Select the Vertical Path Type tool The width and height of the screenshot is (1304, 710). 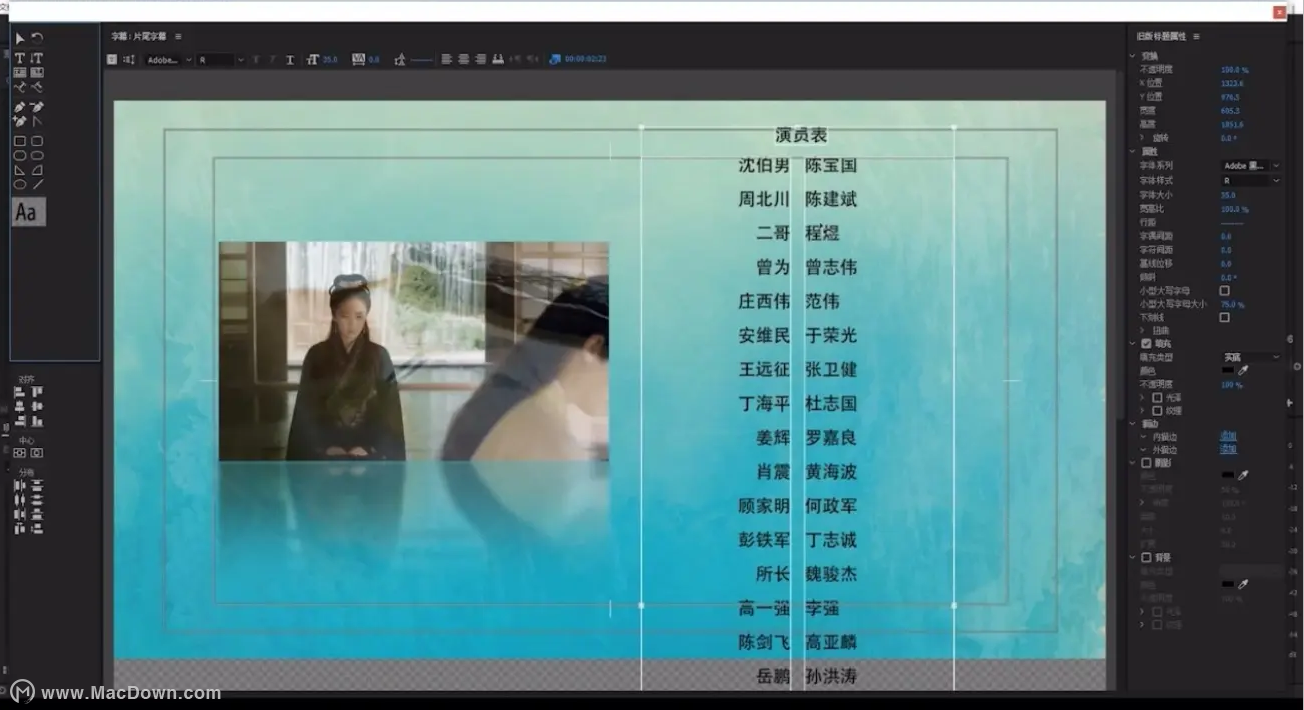(37, 87)
